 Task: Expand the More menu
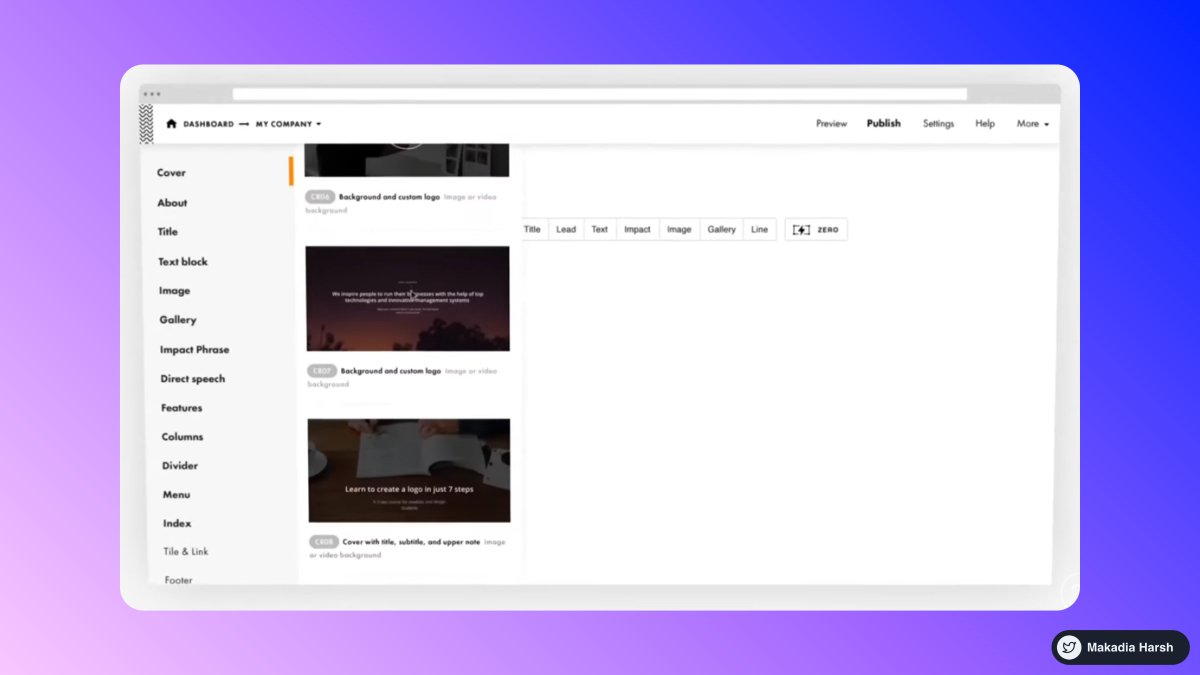point(1032,123)
